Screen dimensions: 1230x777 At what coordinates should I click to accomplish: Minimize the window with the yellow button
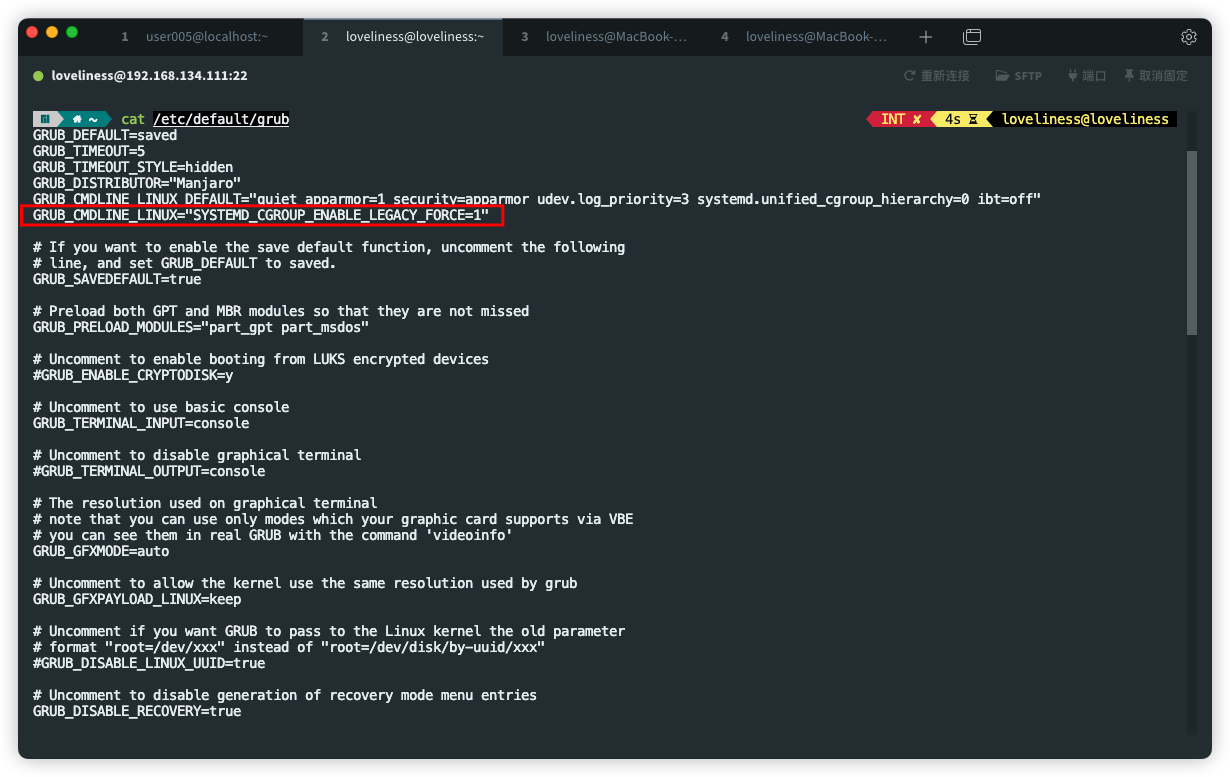pos(52,33)
